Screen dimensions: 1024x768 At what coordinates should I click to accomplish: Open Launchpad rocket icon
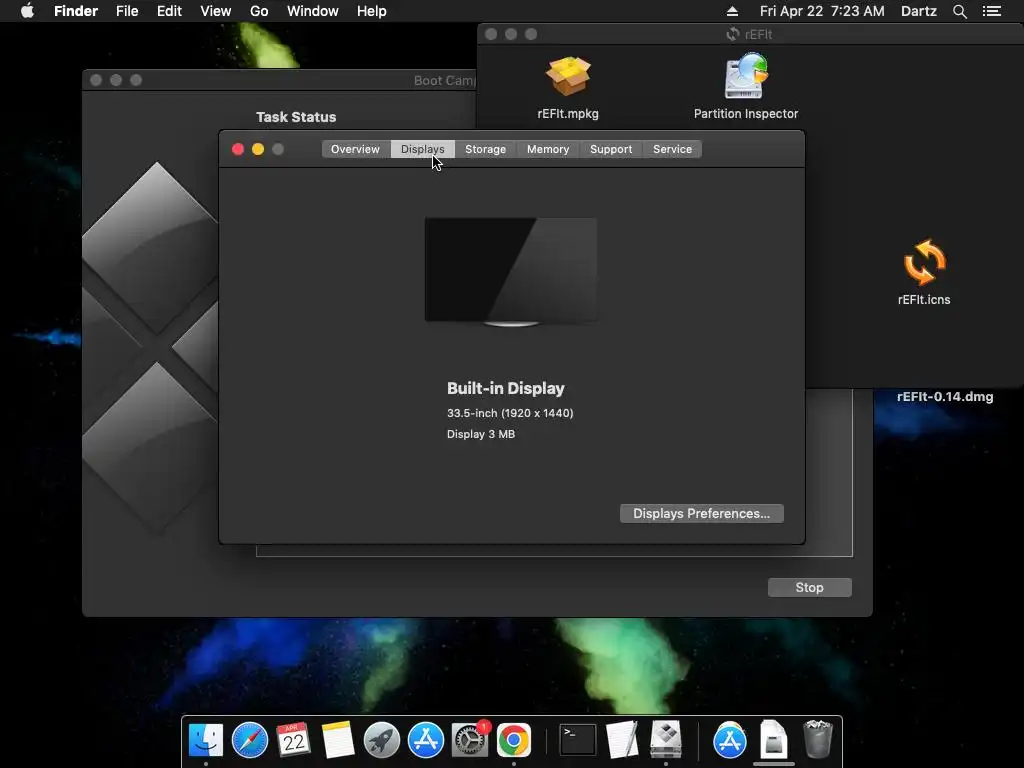click(x=381, y=741)
